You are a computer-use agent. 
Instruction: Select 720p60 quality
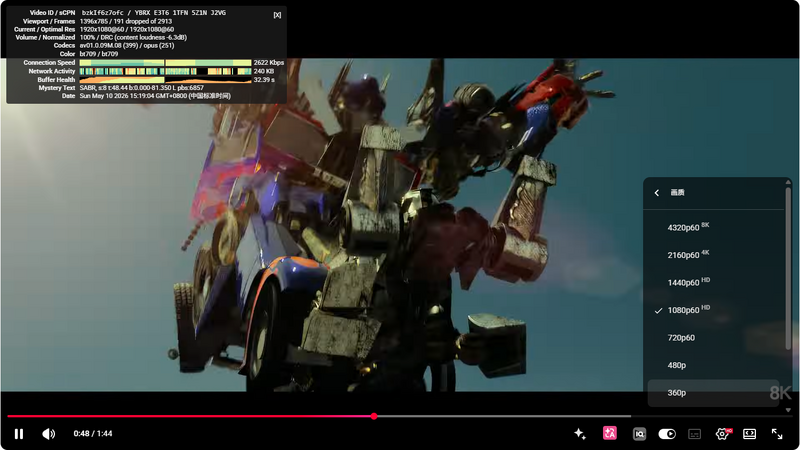click(713, 338)
